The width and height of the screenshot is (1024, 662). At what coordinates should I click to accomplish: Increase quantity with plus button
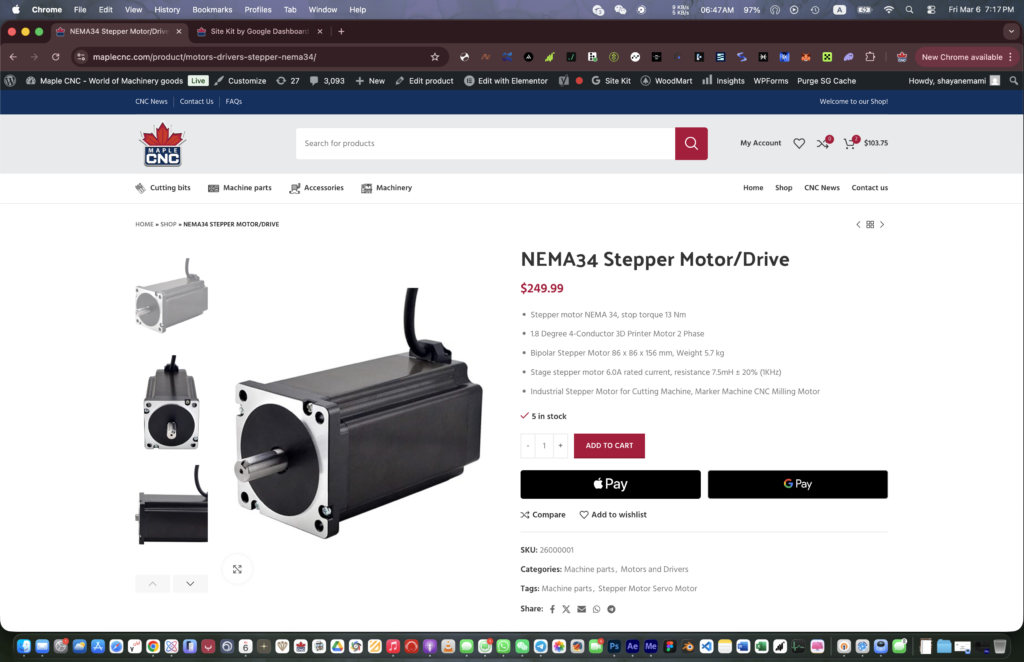click(x=561, y=446)
